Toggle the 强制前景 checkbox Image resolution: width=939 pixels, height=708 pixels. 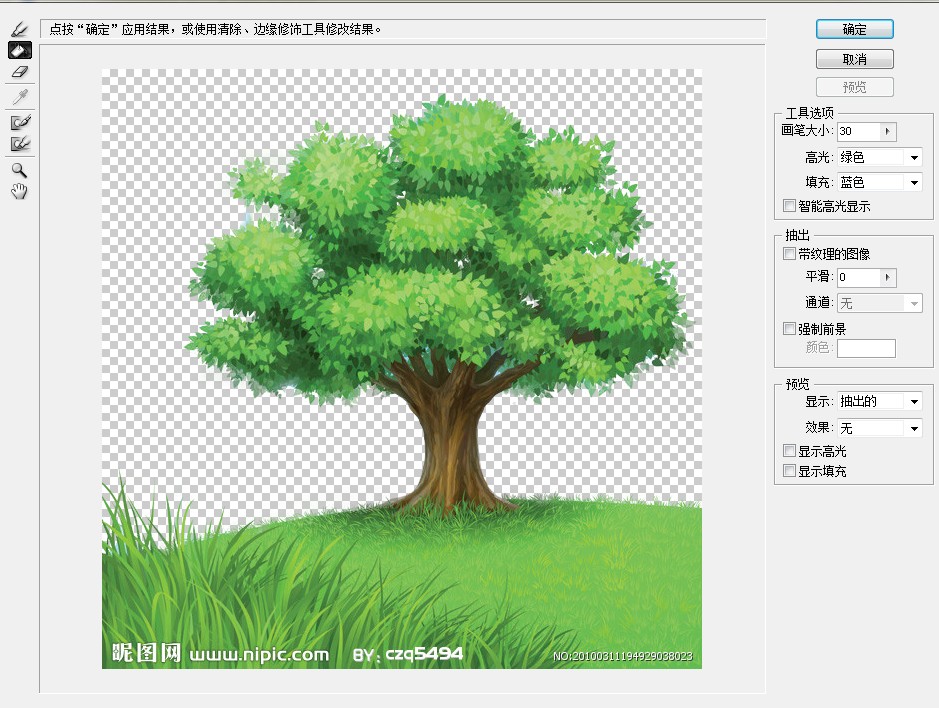[790, 329]
